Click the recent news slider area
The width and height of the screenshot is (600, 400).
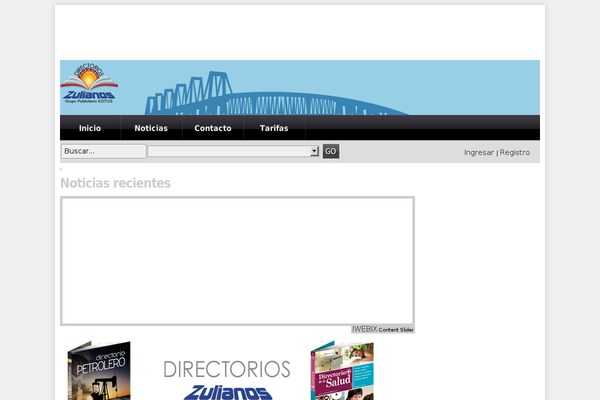pyautogui.click(x=237, y=260)
